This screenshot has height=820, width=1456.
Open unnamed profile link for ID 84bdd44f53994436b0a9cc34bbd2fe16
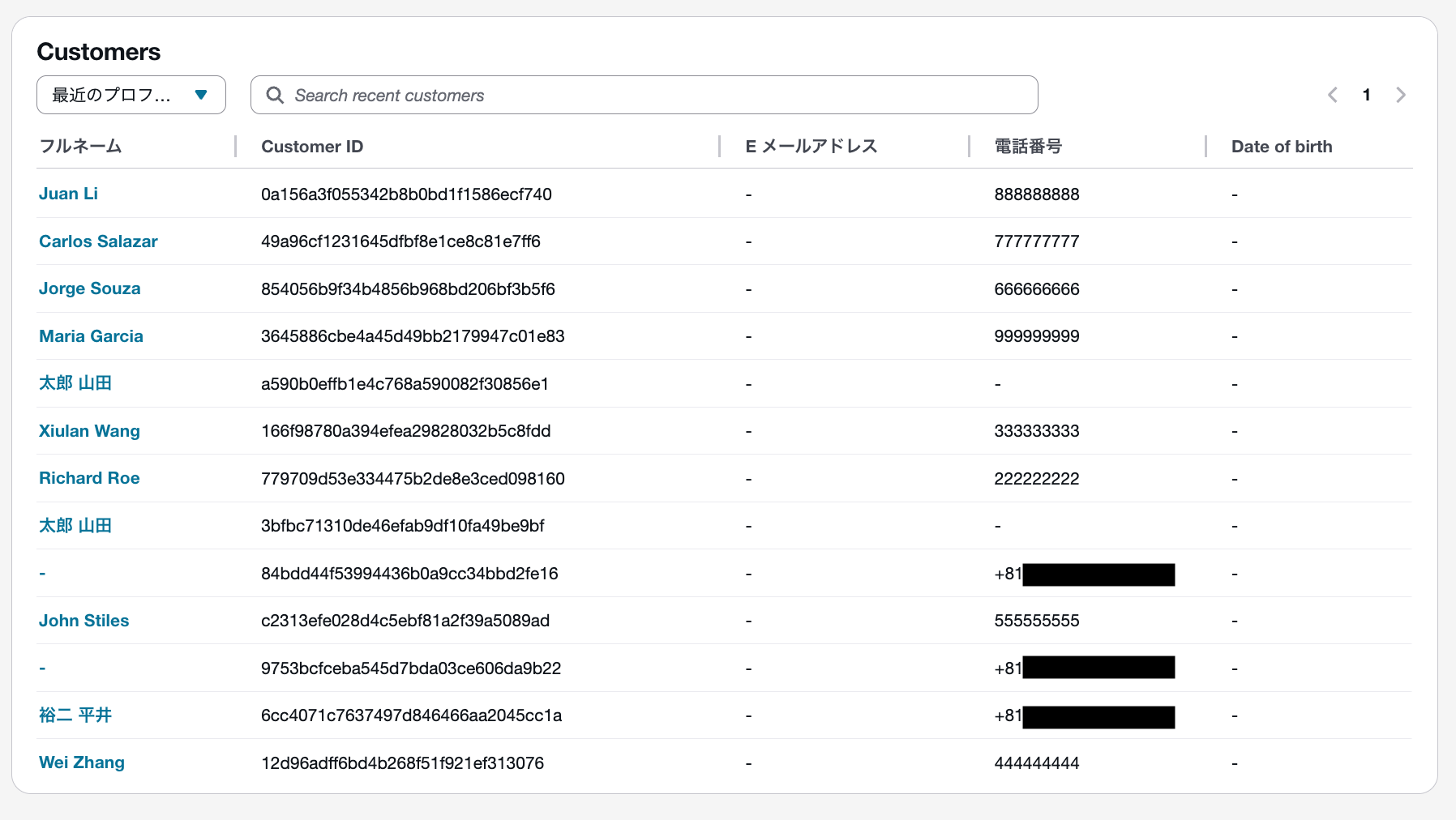point(42,574)
